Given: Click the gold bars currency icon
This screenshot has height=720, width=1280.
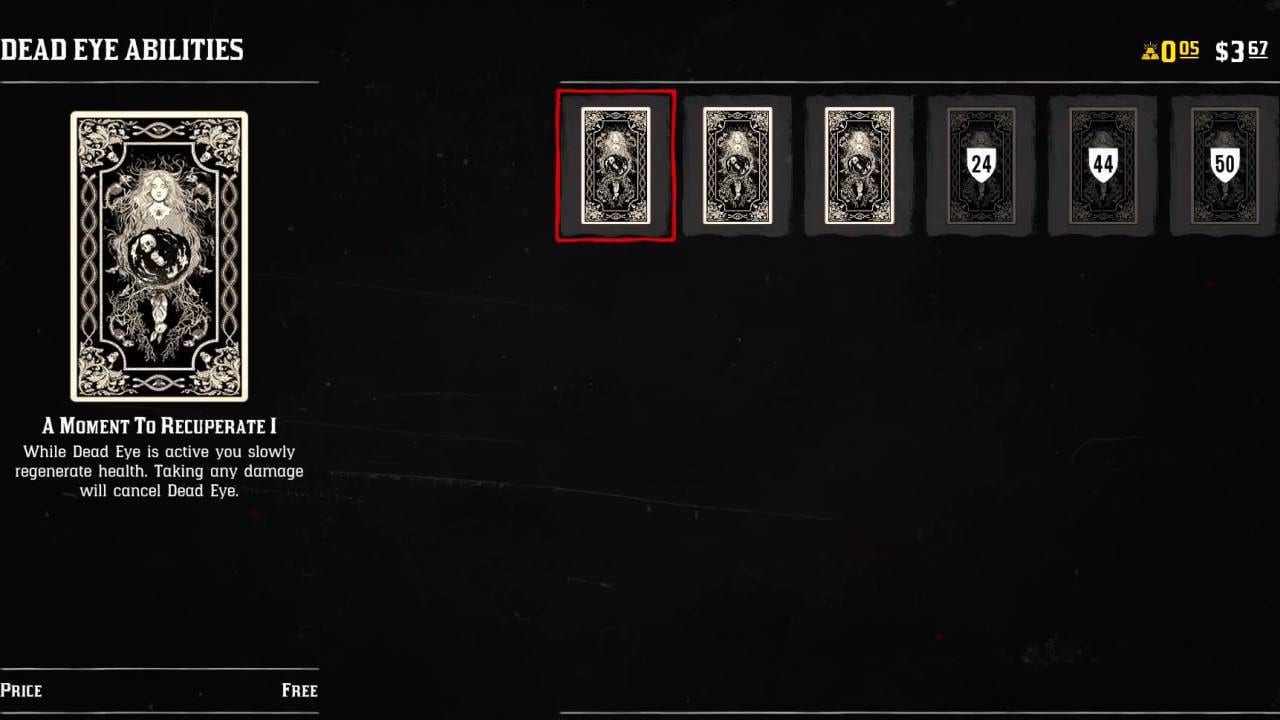Looking at the screenshot, I should [x=1150, y=51].
